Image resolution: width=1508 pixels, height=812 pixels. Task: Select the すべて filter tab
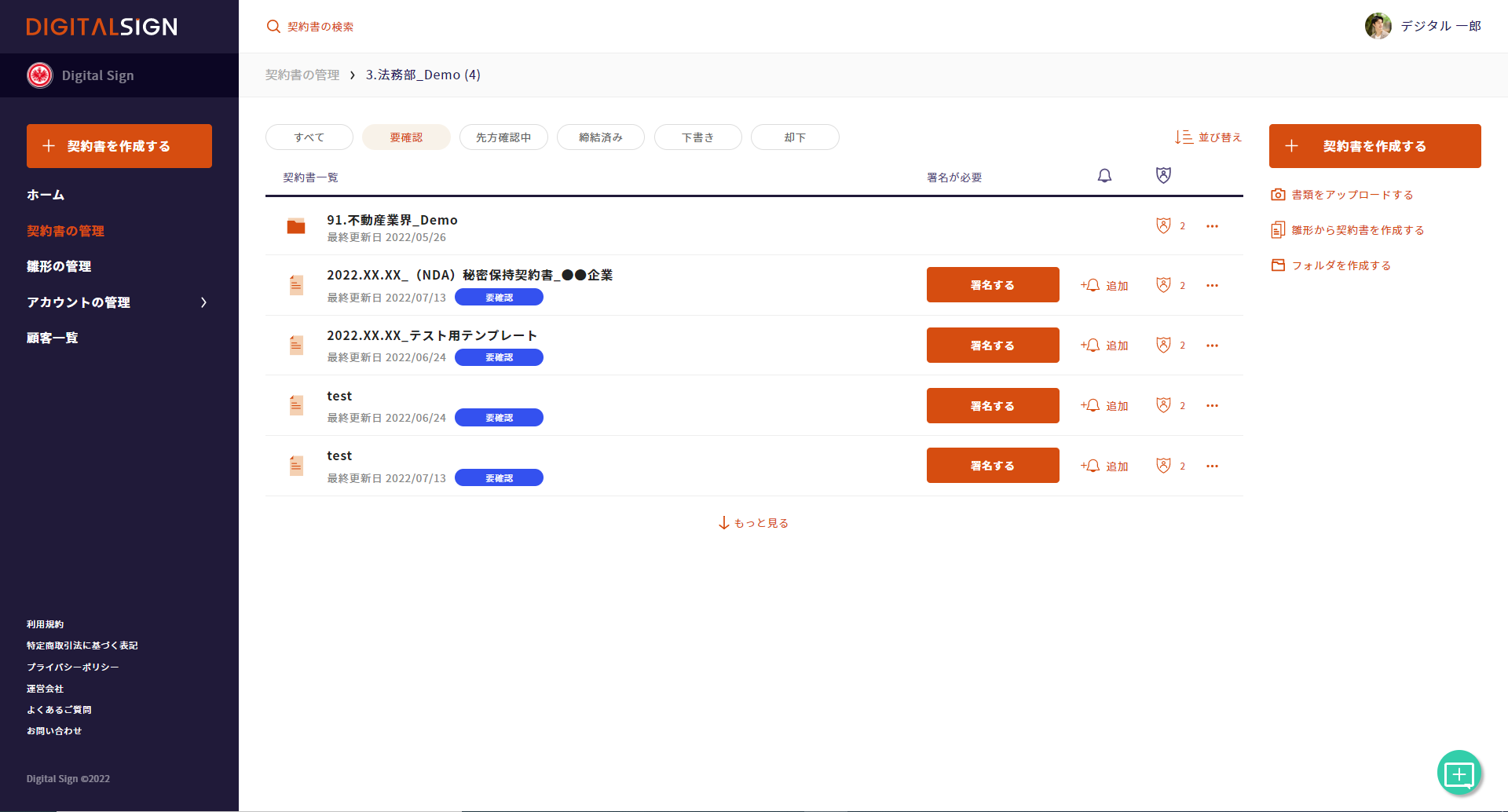[x=309, y=137]
